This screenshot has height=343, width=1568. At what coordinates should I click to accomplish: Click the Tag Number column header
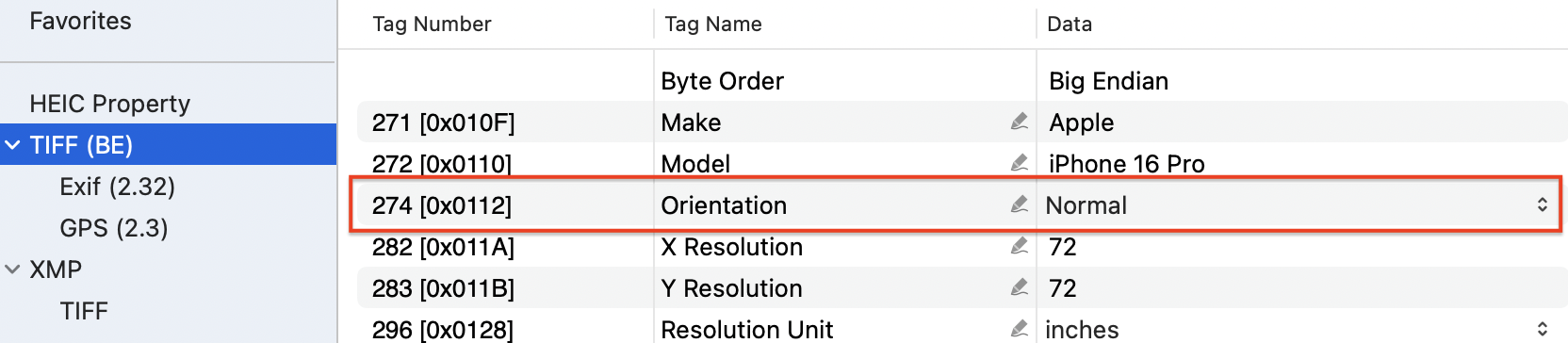[432, 24]
